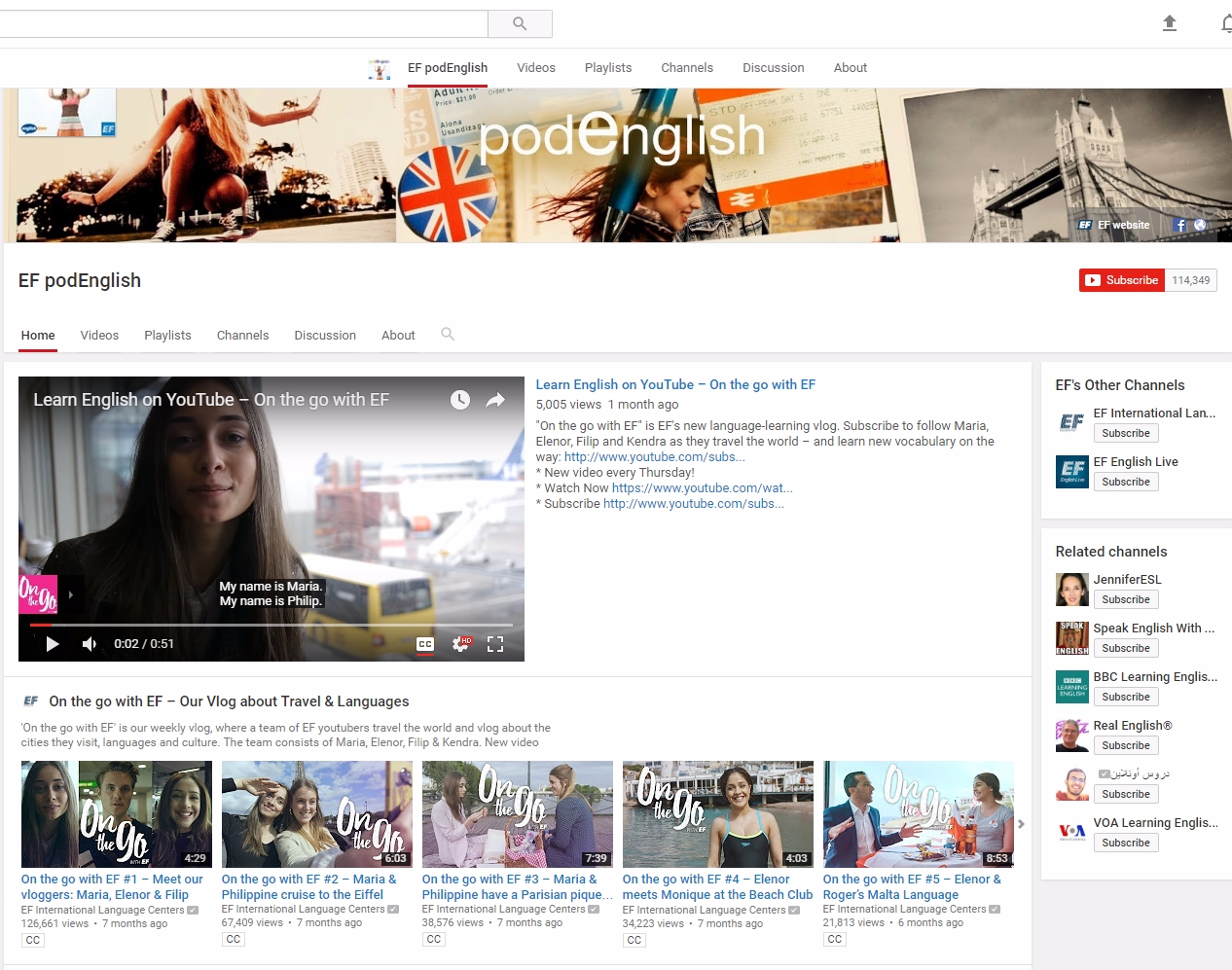Select the Home tab
The width and height of the screenshot is (1232, 970).
click(38, 335)
